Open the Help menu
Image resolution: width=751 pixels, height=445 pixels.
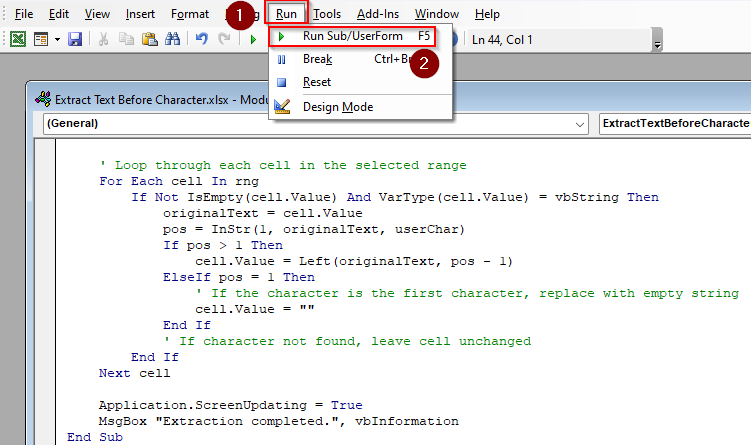point(487,14)
